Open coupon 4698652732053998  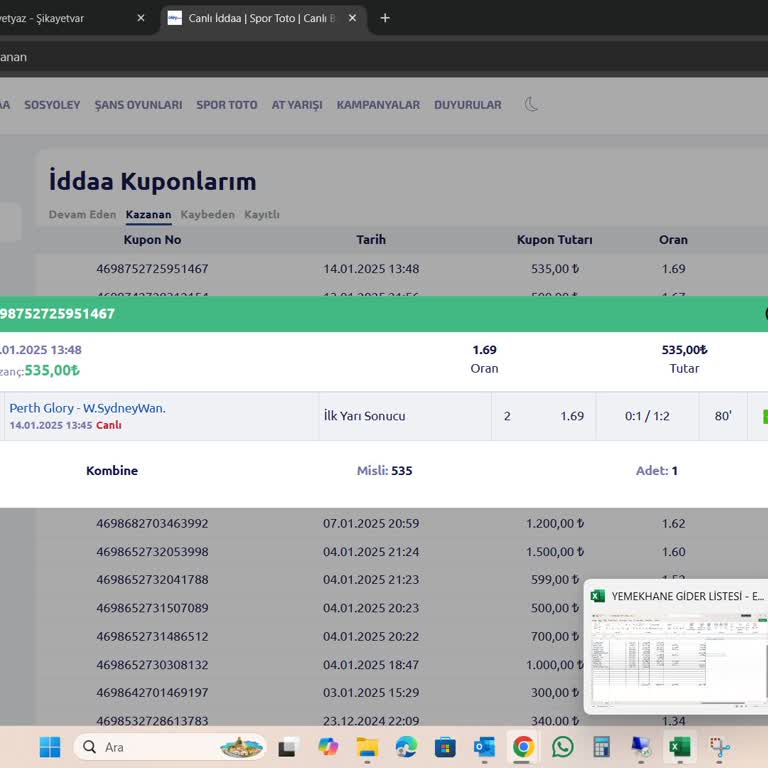click(152, 552)
